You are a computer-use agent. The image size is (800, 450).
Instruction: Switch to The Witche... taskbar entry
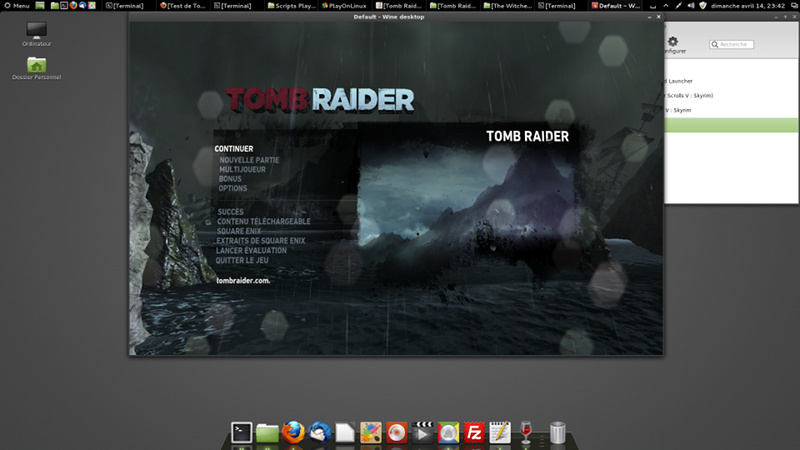coord(507,6)
